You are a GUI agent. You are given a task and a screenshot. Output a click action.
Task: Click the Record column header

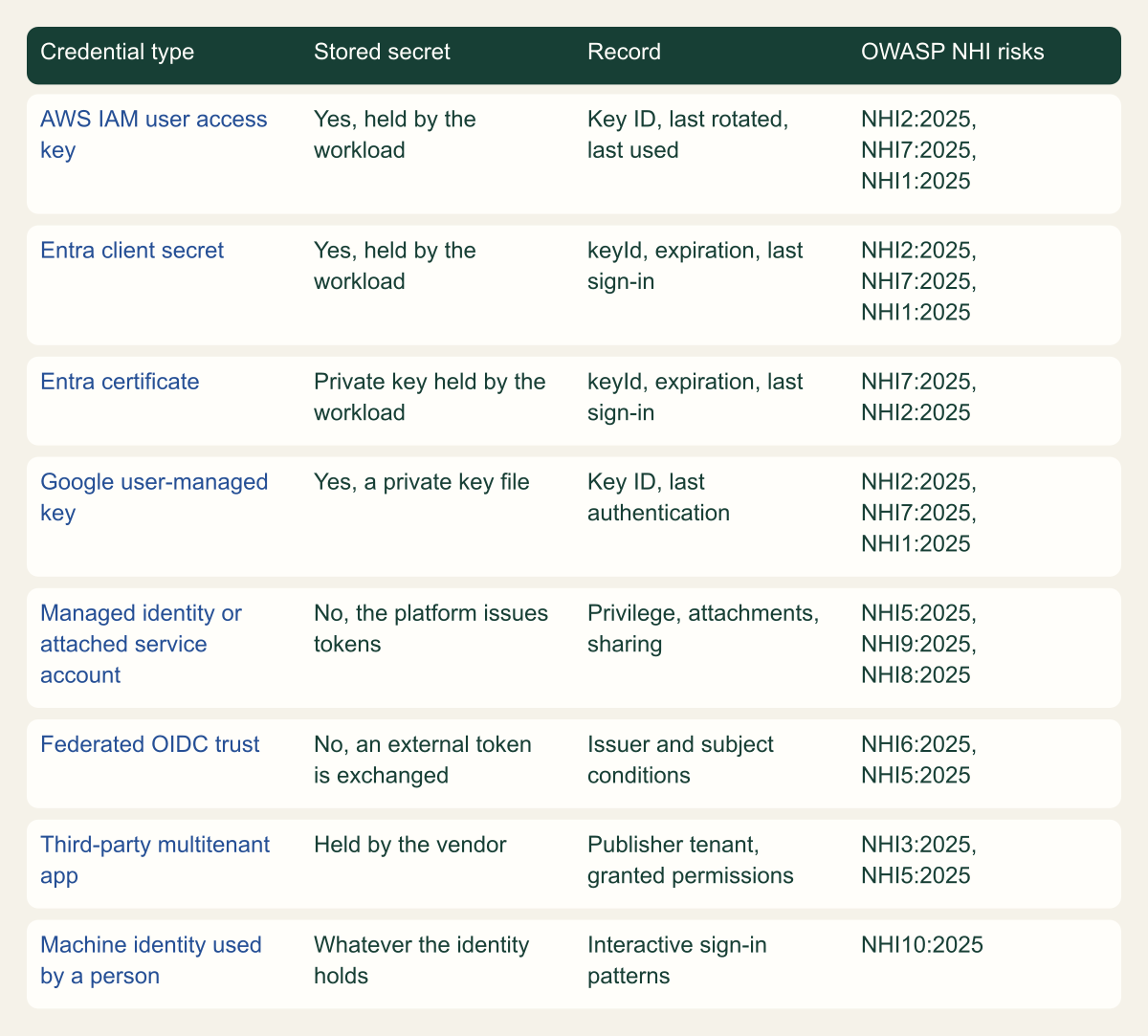[x=624, y=52]
